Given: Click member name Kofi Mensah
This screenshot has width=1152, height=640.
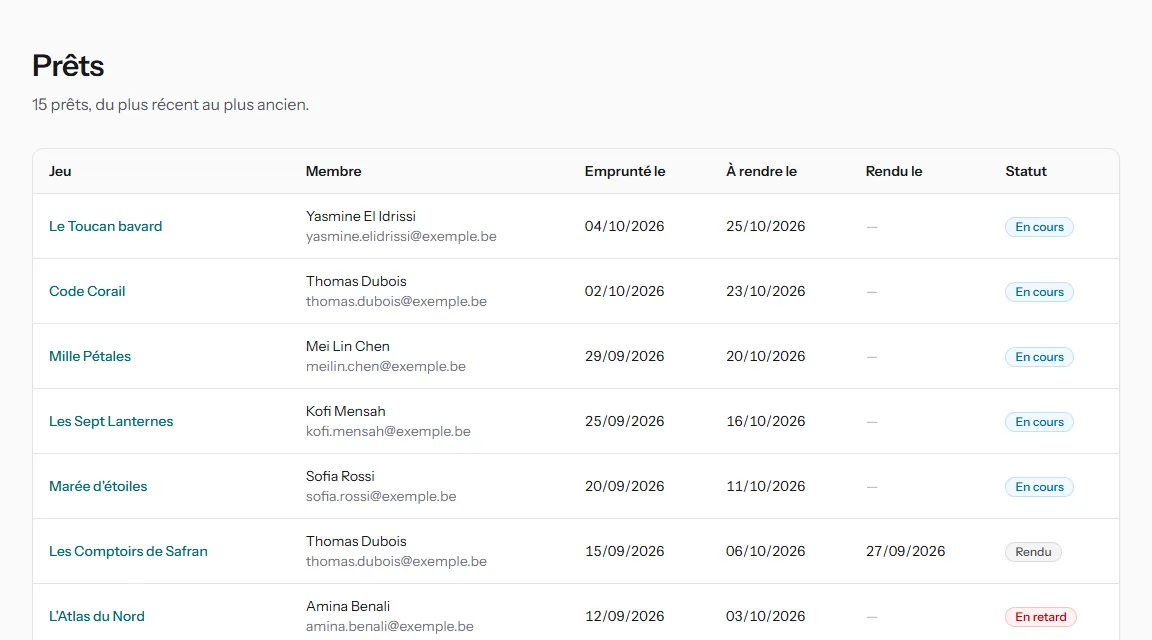Looking at the screenshot, I should (345, 411).
